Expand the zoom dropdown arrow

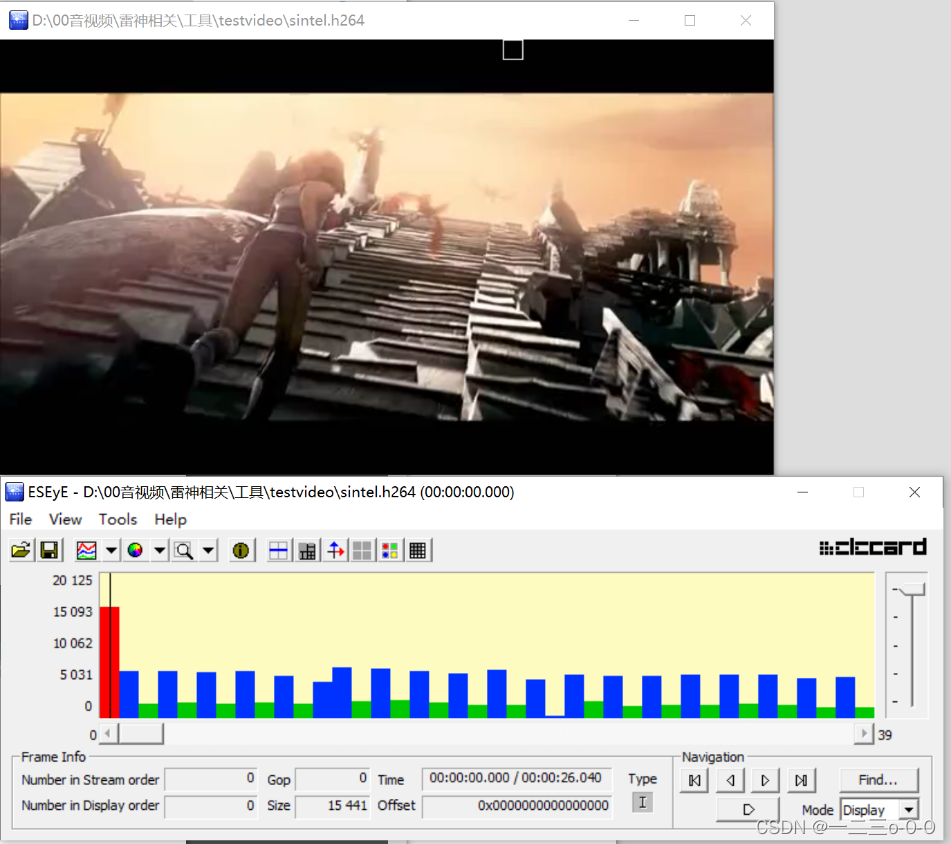[208, 551]
